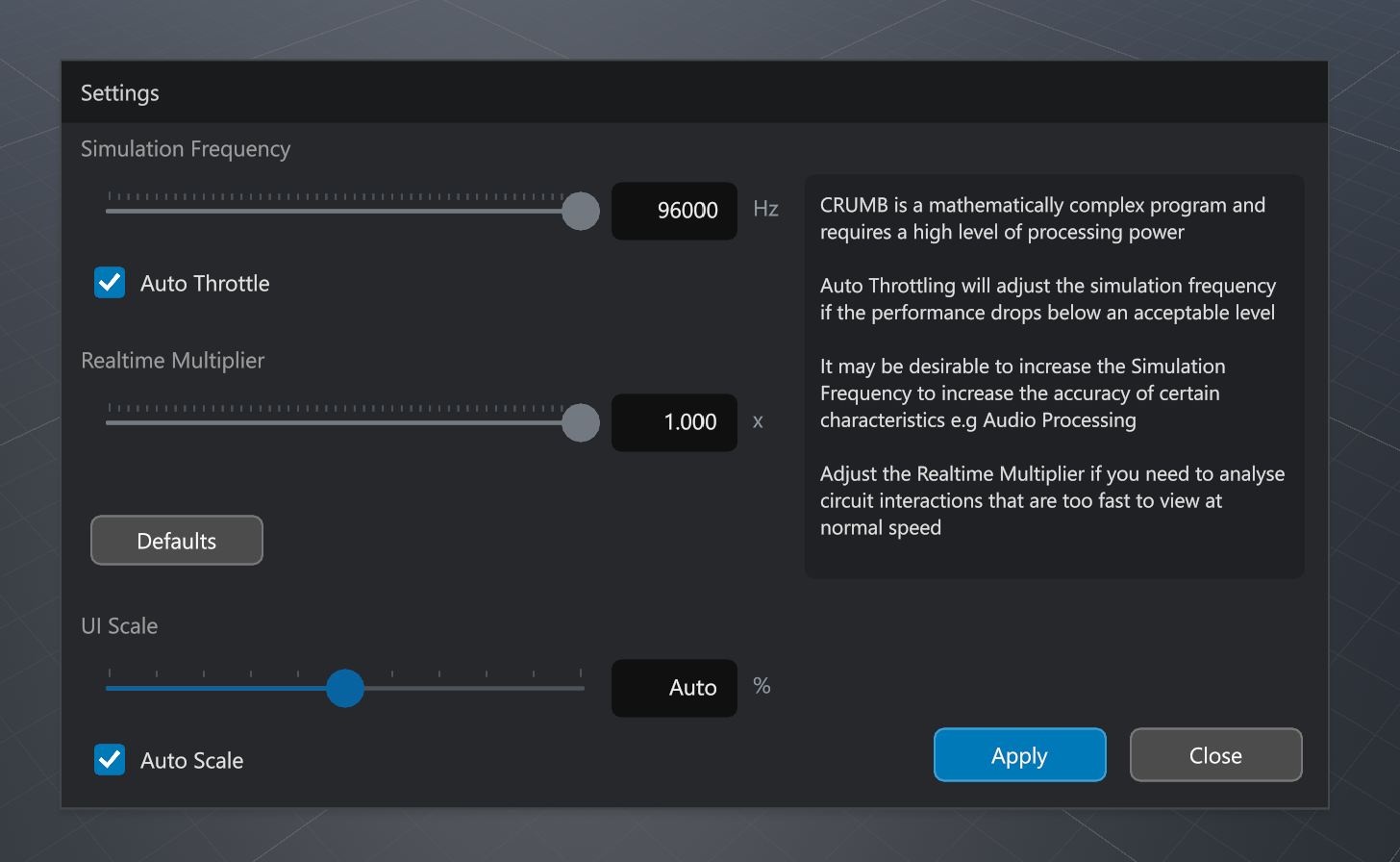Click the x multiplier unit label
The image size is (1400, 862).
[758, 421]
